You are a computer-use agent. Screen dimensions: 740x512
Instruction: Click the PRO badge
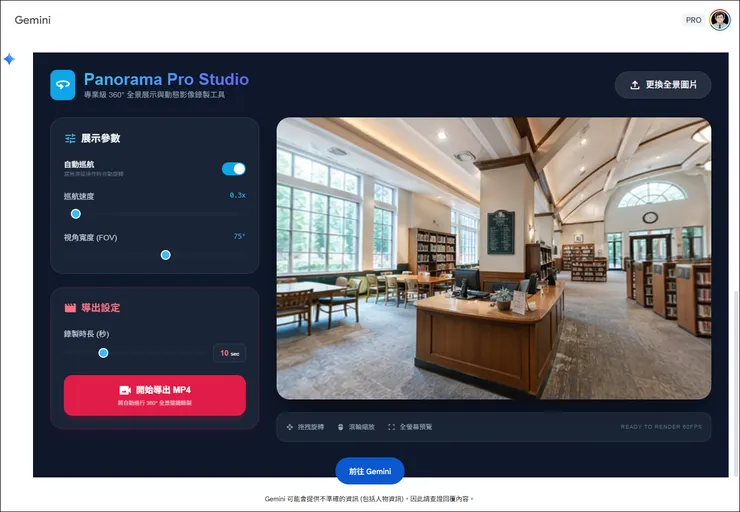tap(693, 20)
